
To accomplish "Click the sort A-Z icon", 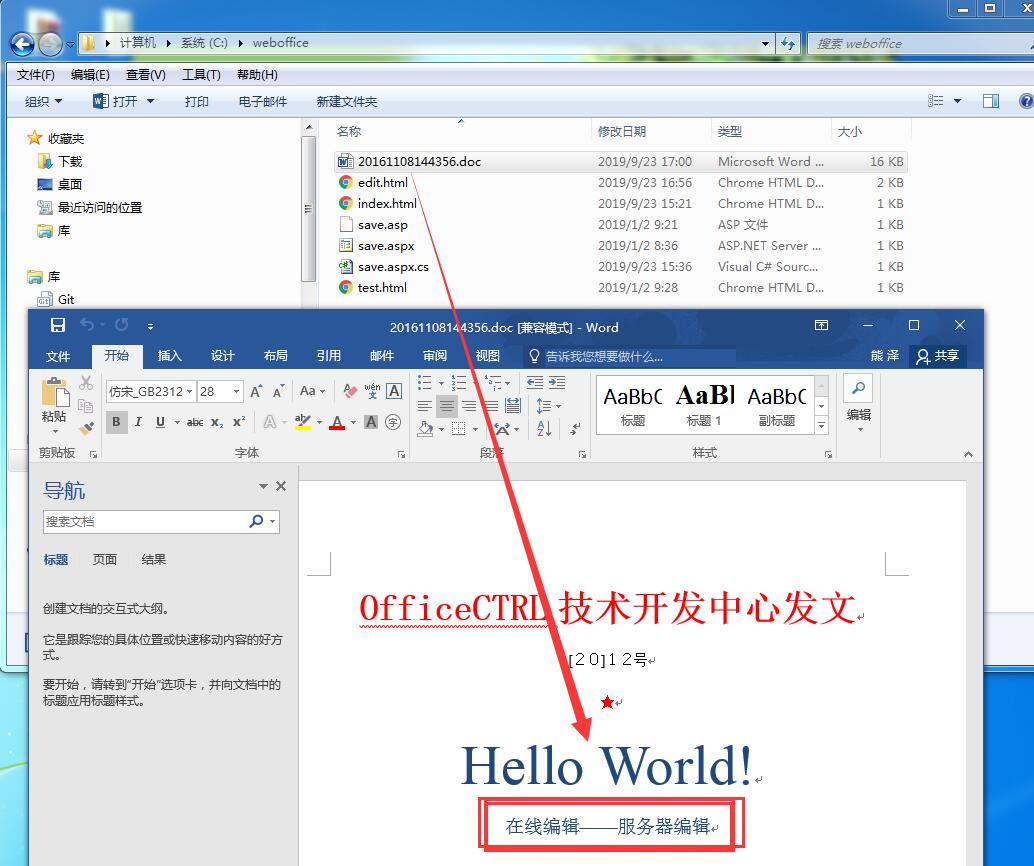I will [544, 429].
